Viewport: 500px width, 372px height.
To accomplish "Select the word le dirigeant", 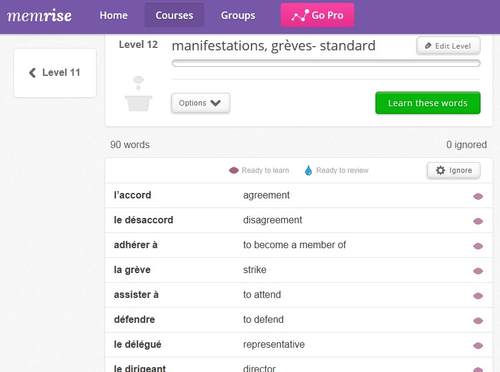I will click(x=140, y=368).
